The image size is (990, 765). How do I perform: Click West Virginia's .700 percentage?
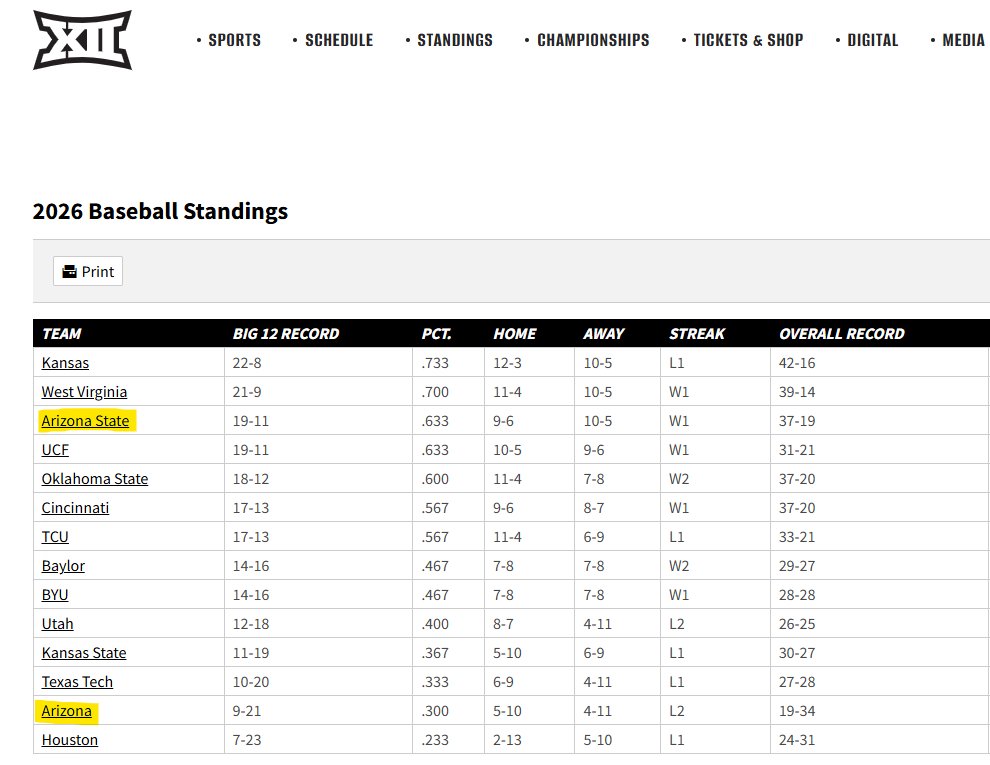435,392
